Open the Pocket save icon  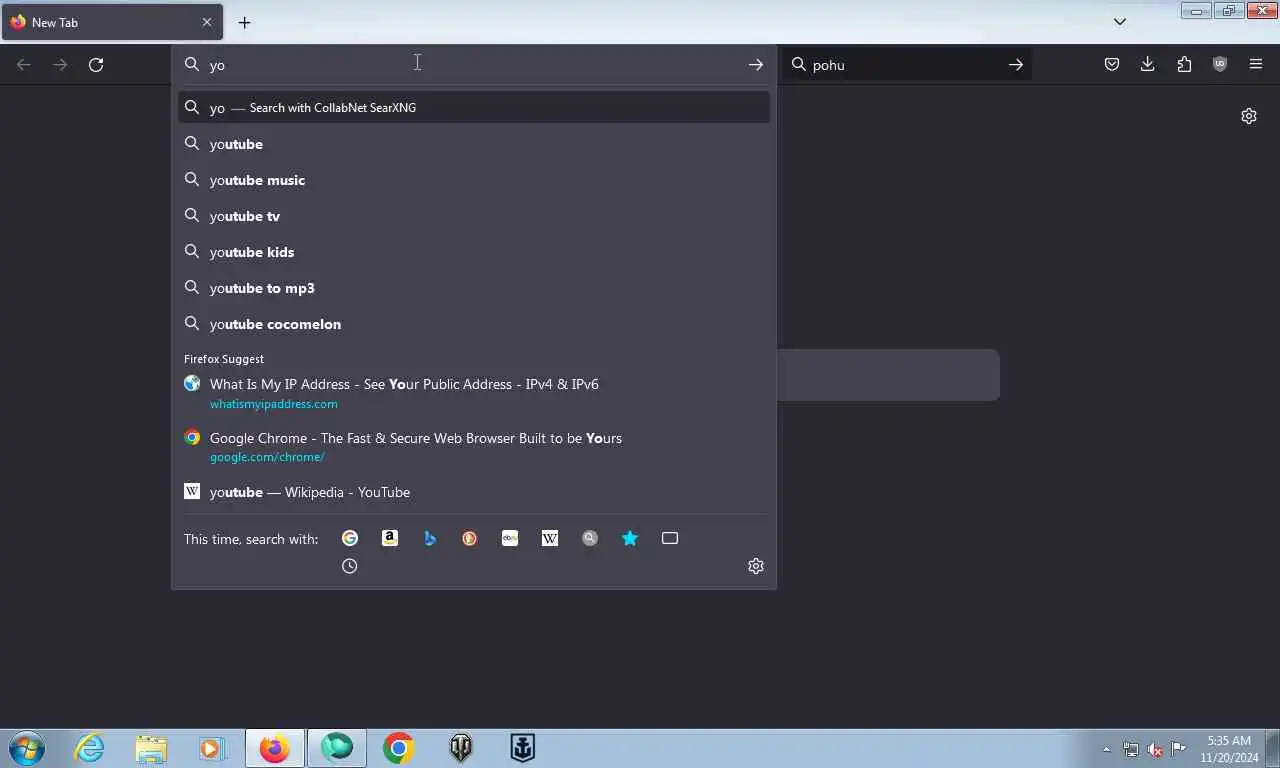pos(1112,65)
